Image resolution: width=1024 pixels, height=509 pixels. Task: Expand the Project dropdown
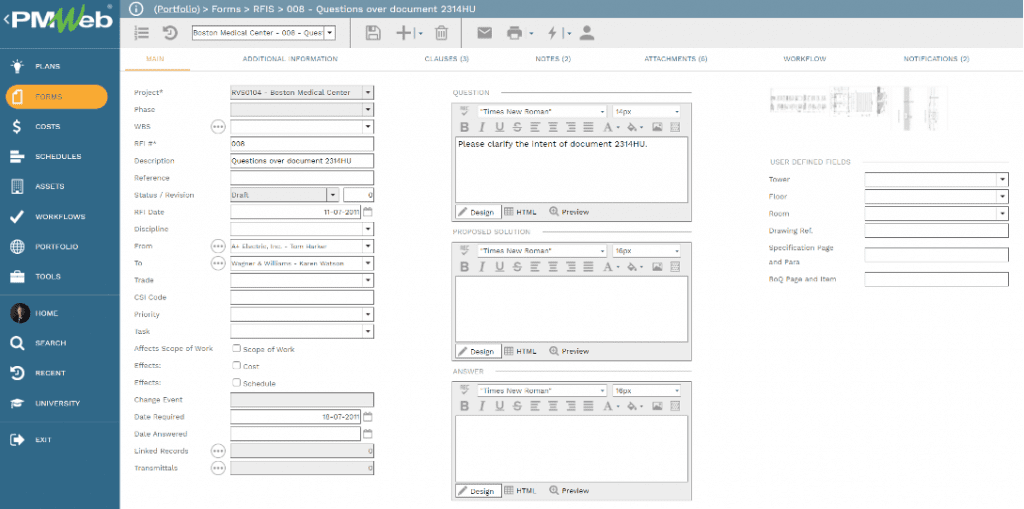(368, 93)
